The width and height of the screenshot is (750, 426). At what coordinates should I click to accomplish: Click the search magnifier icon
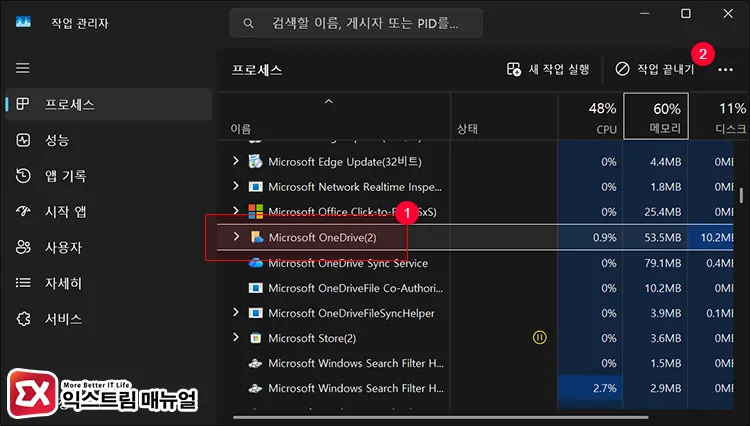tap(248, 23)
